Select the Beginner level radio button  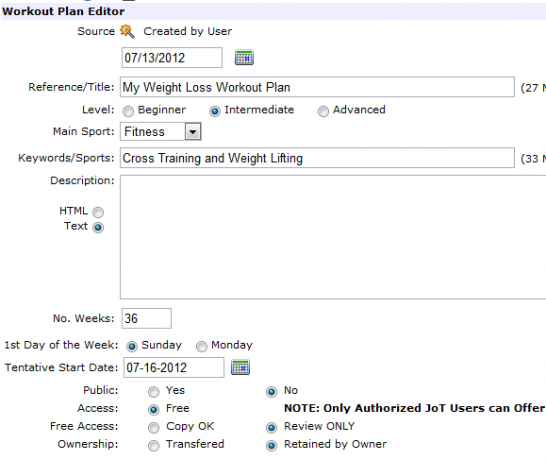(128, 111)
